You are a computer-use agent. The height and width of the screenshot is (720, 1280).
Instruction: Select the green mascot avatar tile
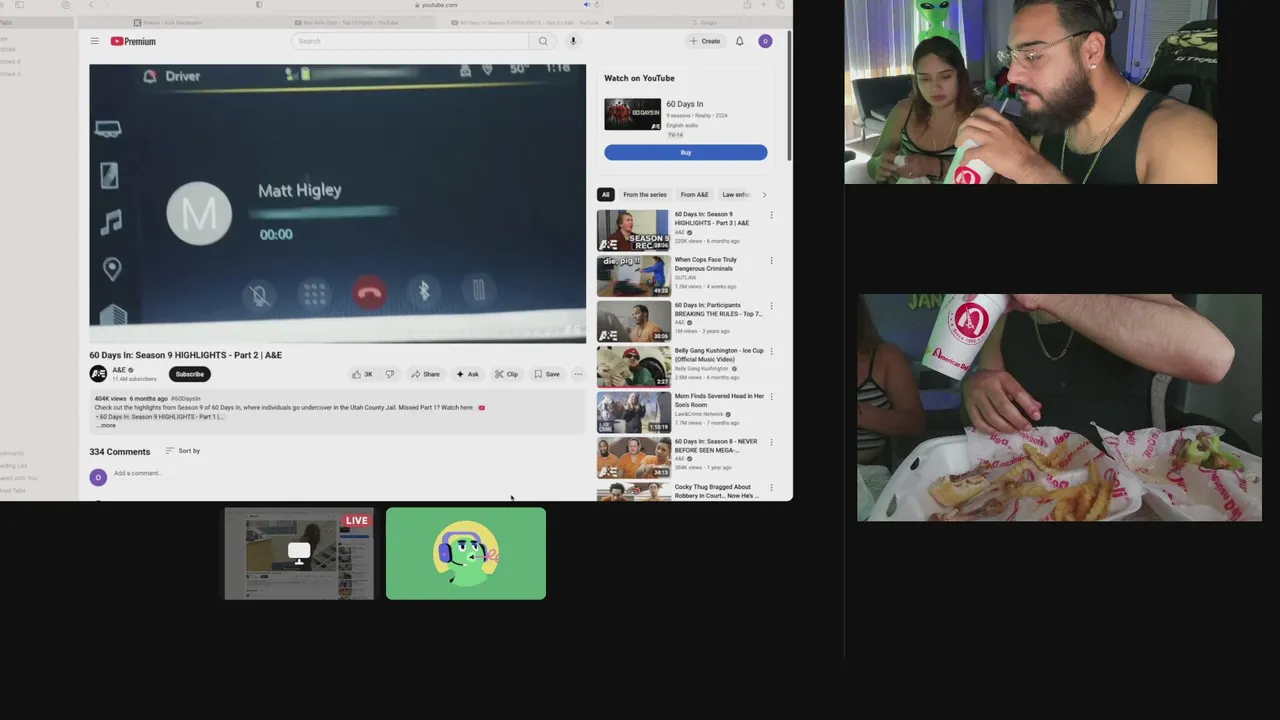[466, 554]
